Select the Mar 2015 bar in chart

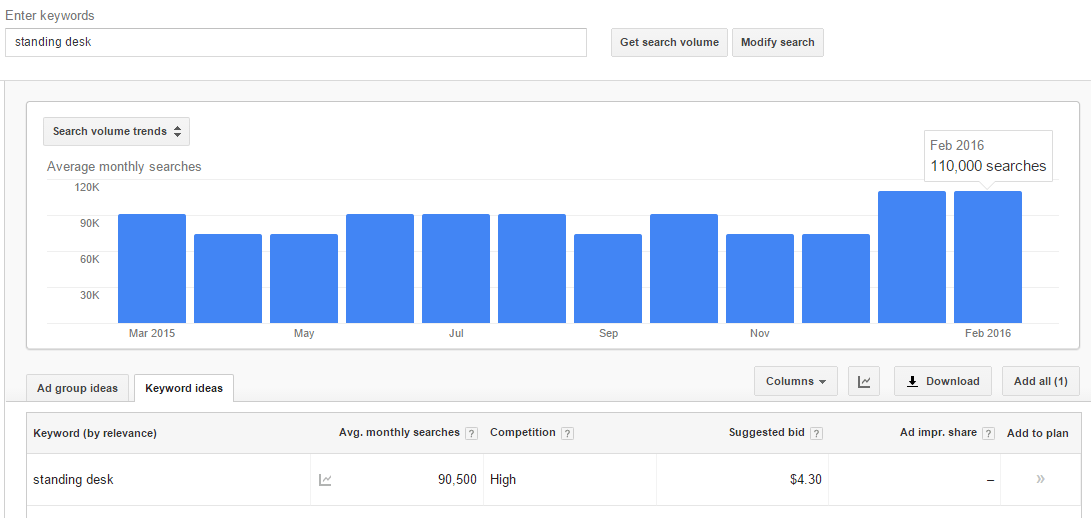click(152, 269)
